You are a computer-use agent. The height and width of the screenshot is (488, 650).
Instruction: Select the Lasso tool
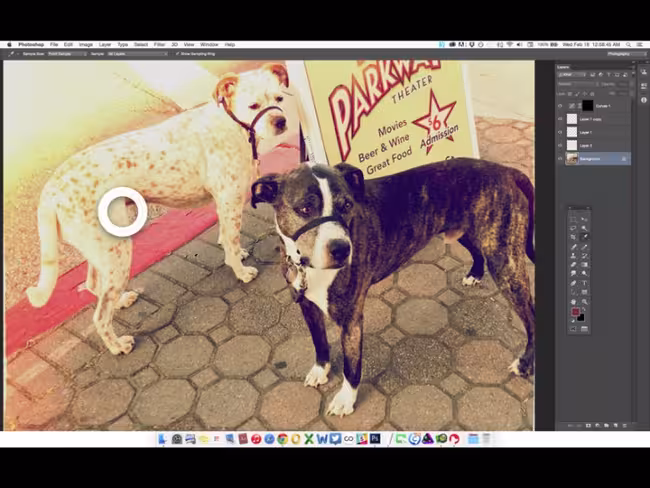coord(573,228)
